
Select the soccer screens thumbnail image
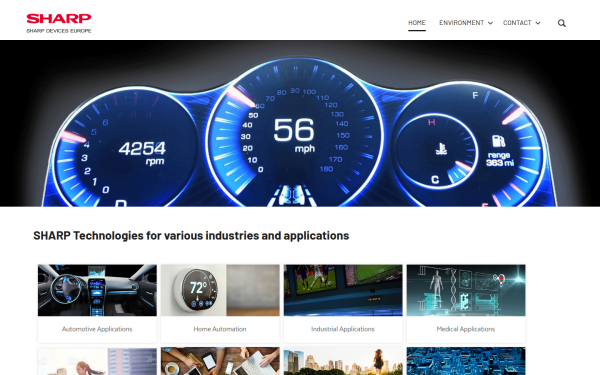pos(343,290)
